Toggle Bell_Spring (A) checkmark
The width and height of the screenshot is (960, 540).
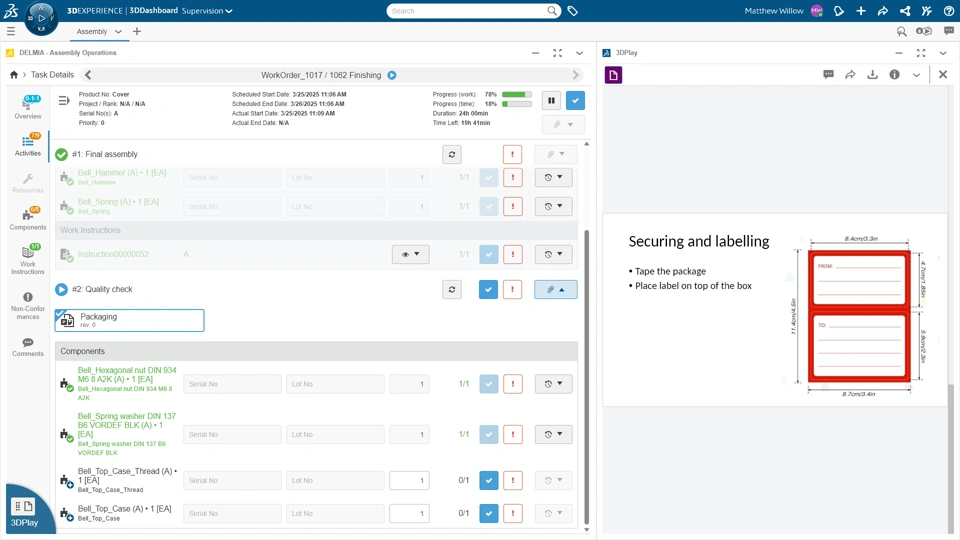pyautogui.click(x=488, y=206)
